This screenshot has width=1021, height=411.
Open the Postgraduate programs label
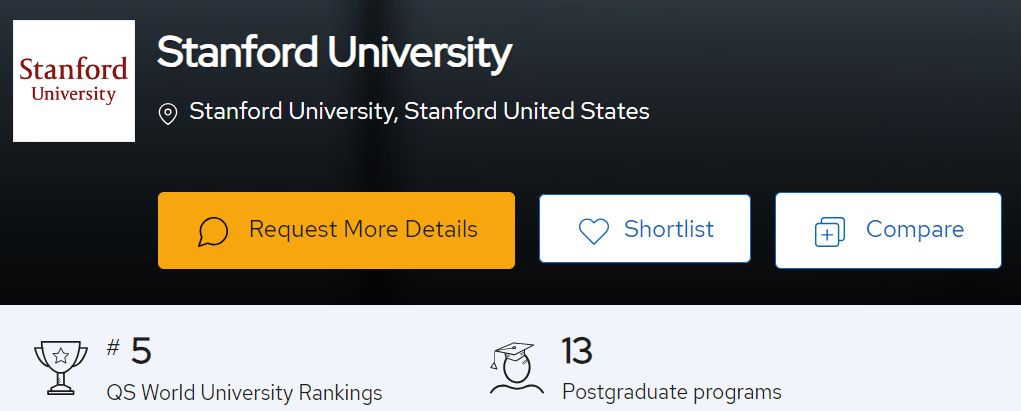point(671,392)
